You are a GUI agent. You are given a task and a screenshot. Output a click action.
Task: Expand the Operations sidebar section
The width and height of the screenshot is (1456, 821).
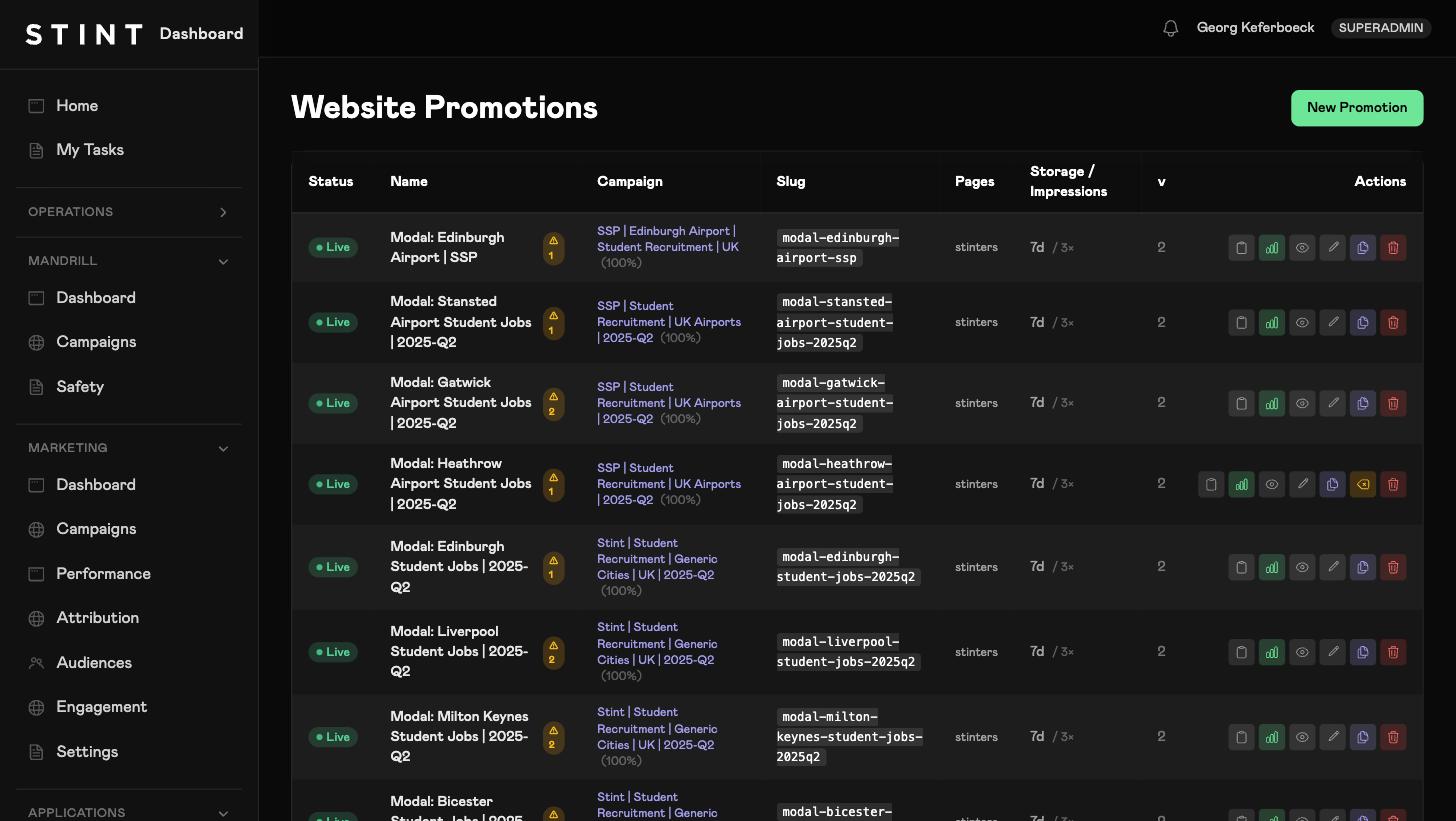(129, 212)
